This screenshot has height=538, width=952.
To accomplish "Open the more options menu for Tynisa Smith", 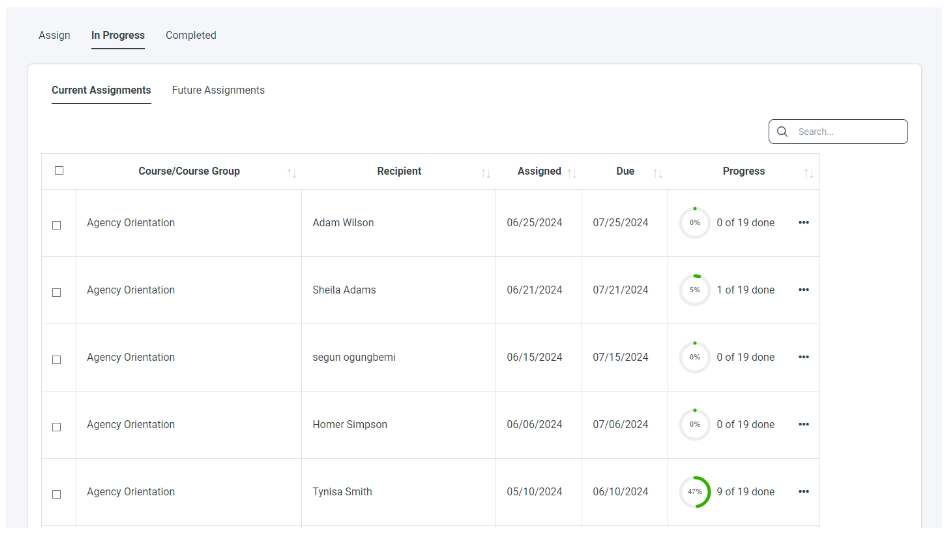I will click(x=803, y=492).
